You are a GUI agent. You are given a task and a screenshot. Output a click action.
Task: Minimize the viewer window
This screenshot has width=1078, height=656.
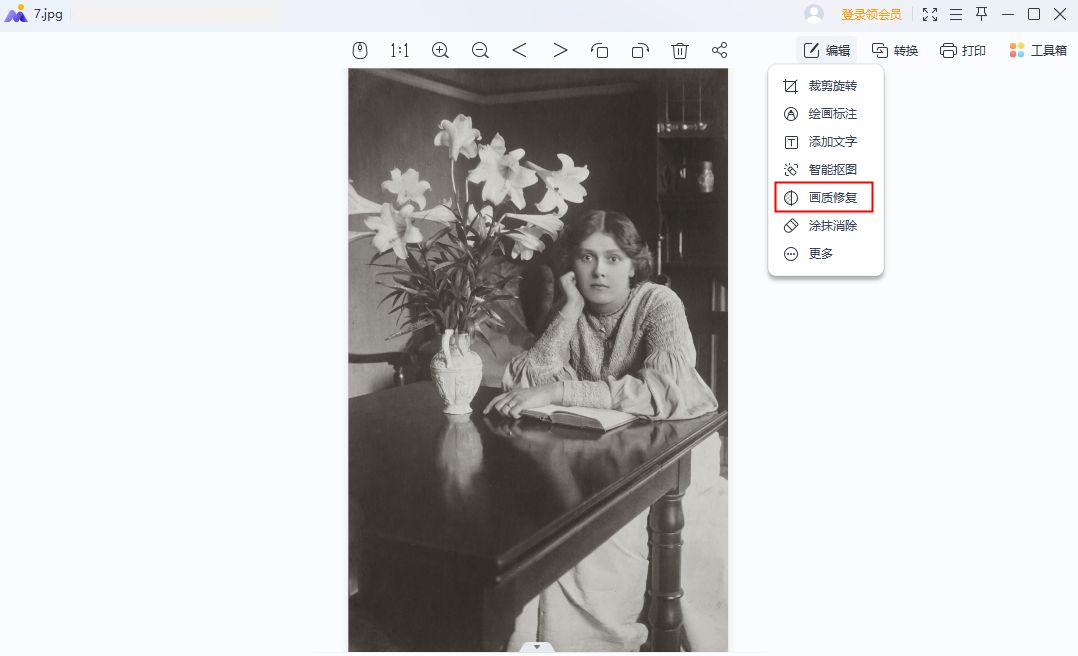point(1008,14)
